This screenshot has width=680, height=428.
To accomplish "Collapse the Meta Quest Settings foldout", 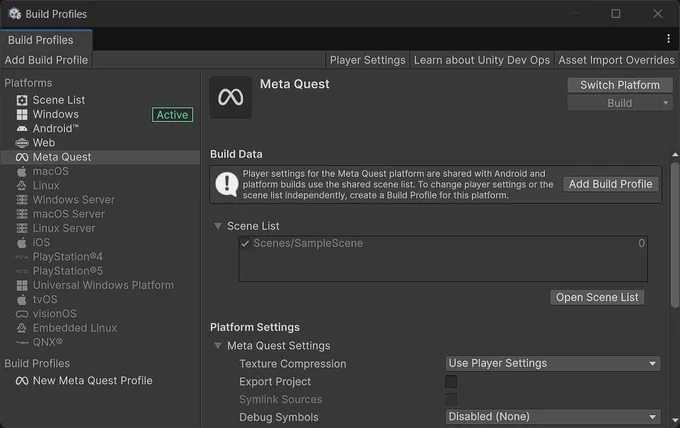I will click(x=218, y=346).
